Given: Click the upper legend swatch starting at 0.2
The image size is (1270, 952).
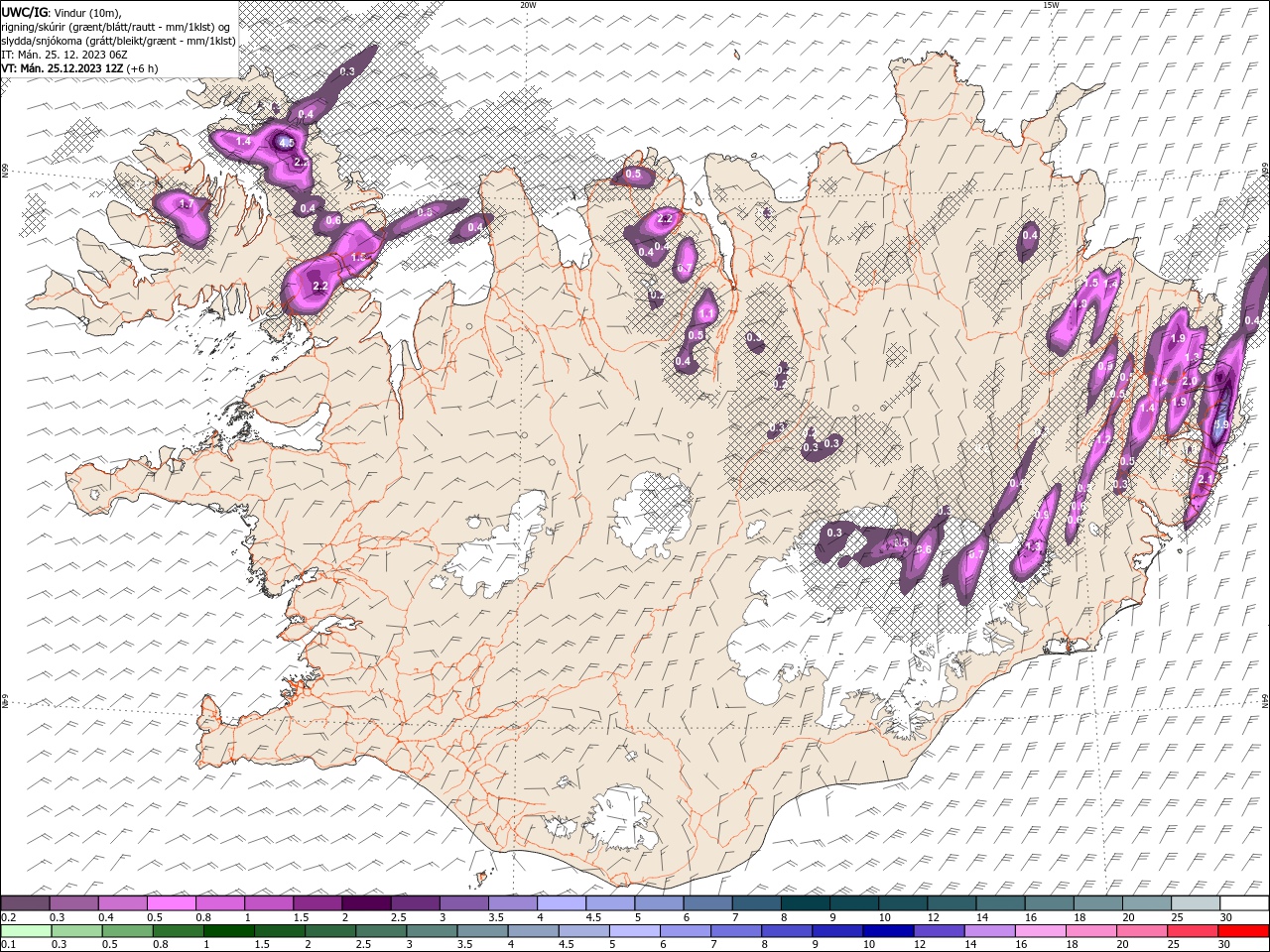Looking at the screenshot, I should (25, 903).
